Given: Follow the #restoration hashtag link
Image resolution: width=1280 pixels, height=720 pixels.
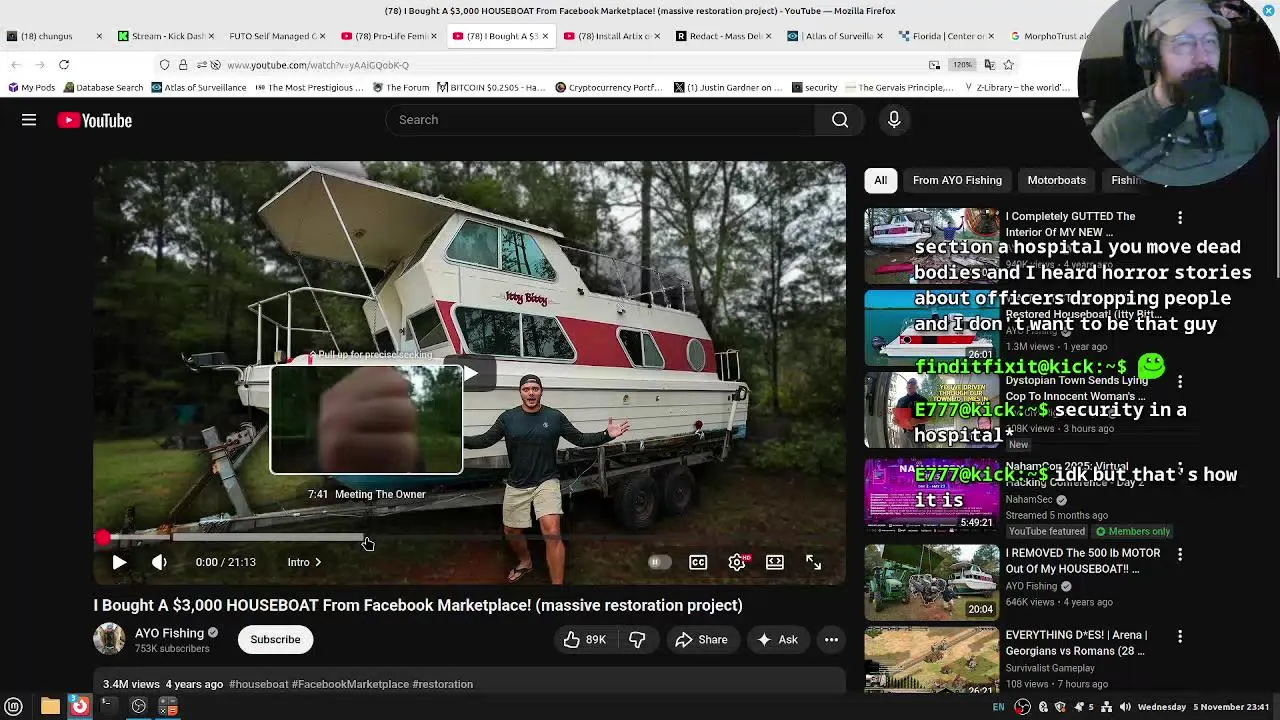Looking at the screenshot, I should 442,684.
